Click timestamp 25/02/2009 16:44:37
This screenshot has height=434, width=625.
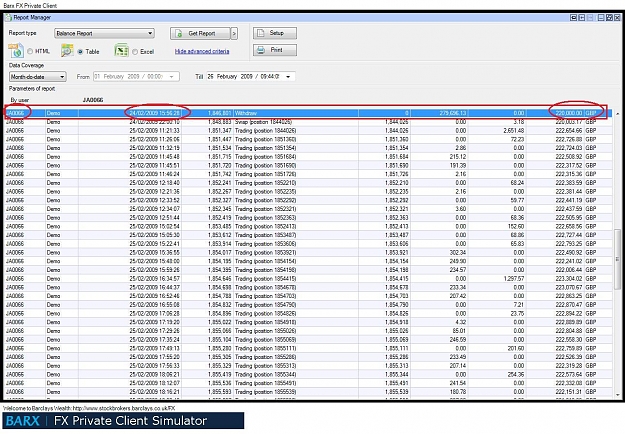coord(155,287)
